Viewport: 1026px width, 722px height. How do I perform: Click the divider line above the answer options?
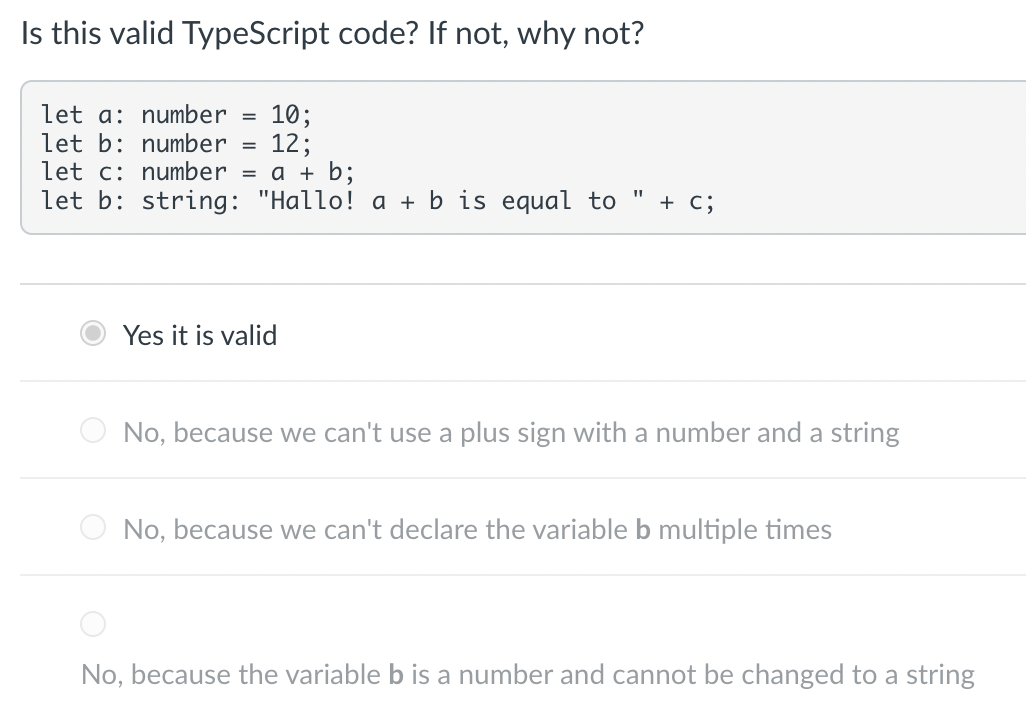click(512, 284)
